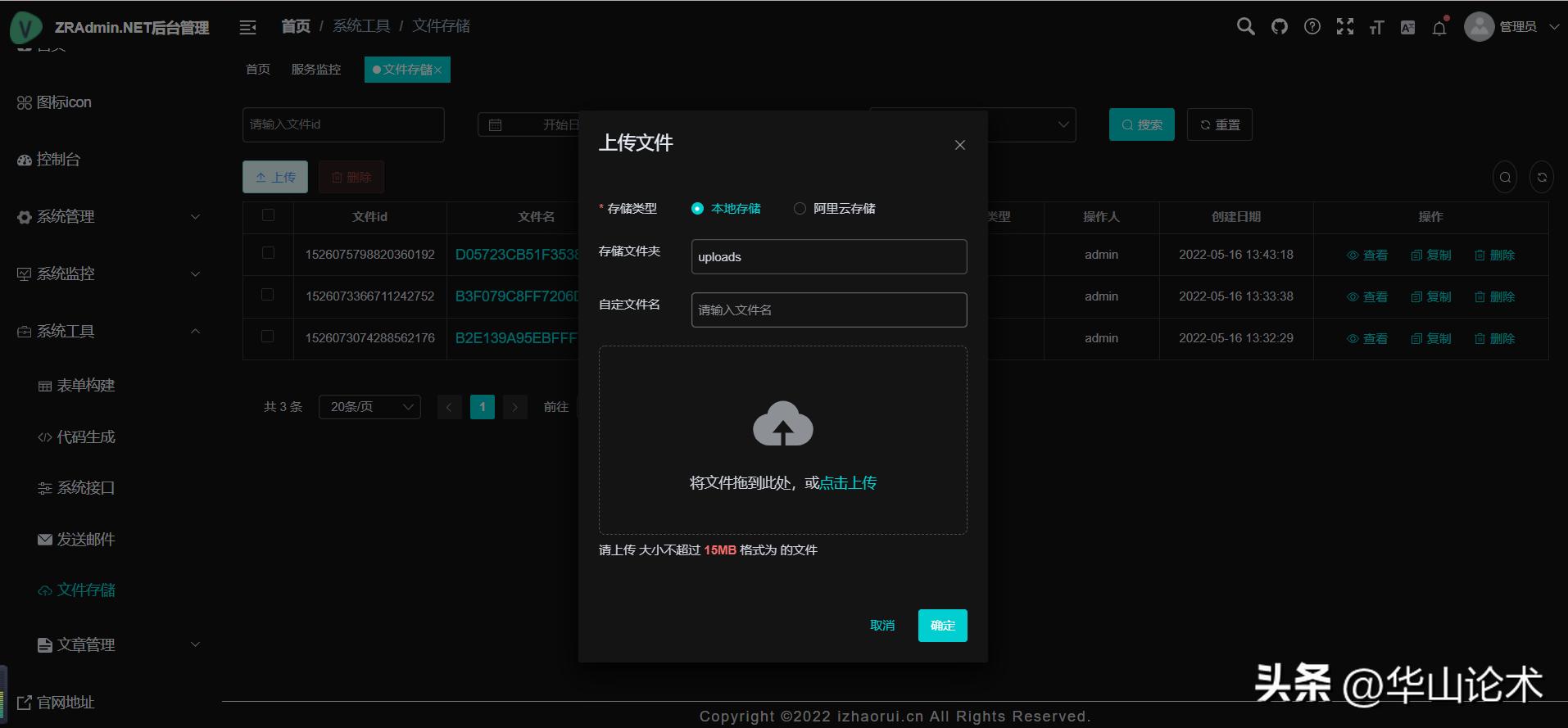Image resolution: width=1568 pixels, height=728 pixels.
Task: Delete the file created at 13:43:18
Action: (1494, 255)
